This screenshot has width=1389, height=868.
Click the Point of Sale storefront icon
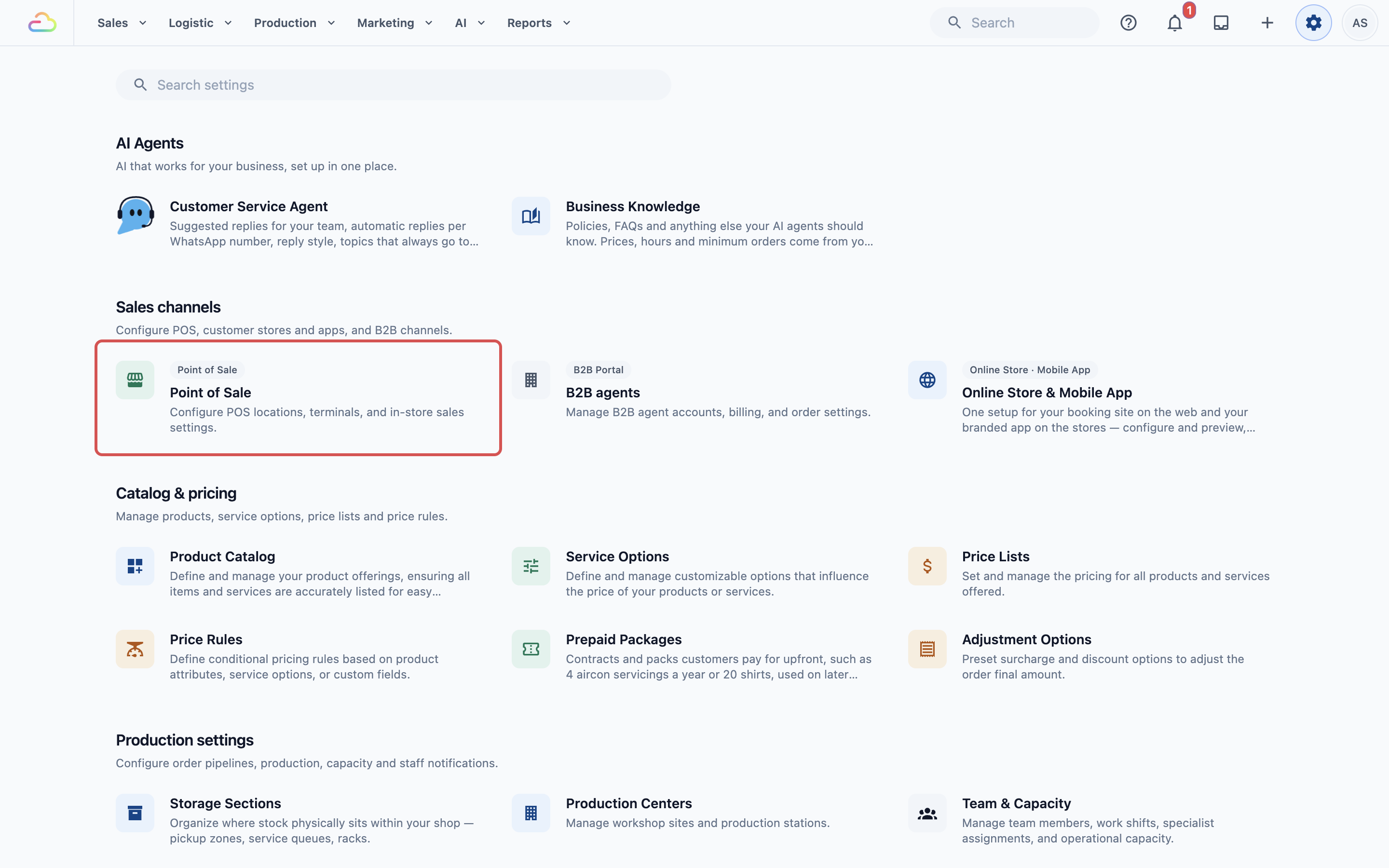tap(135, 380)
